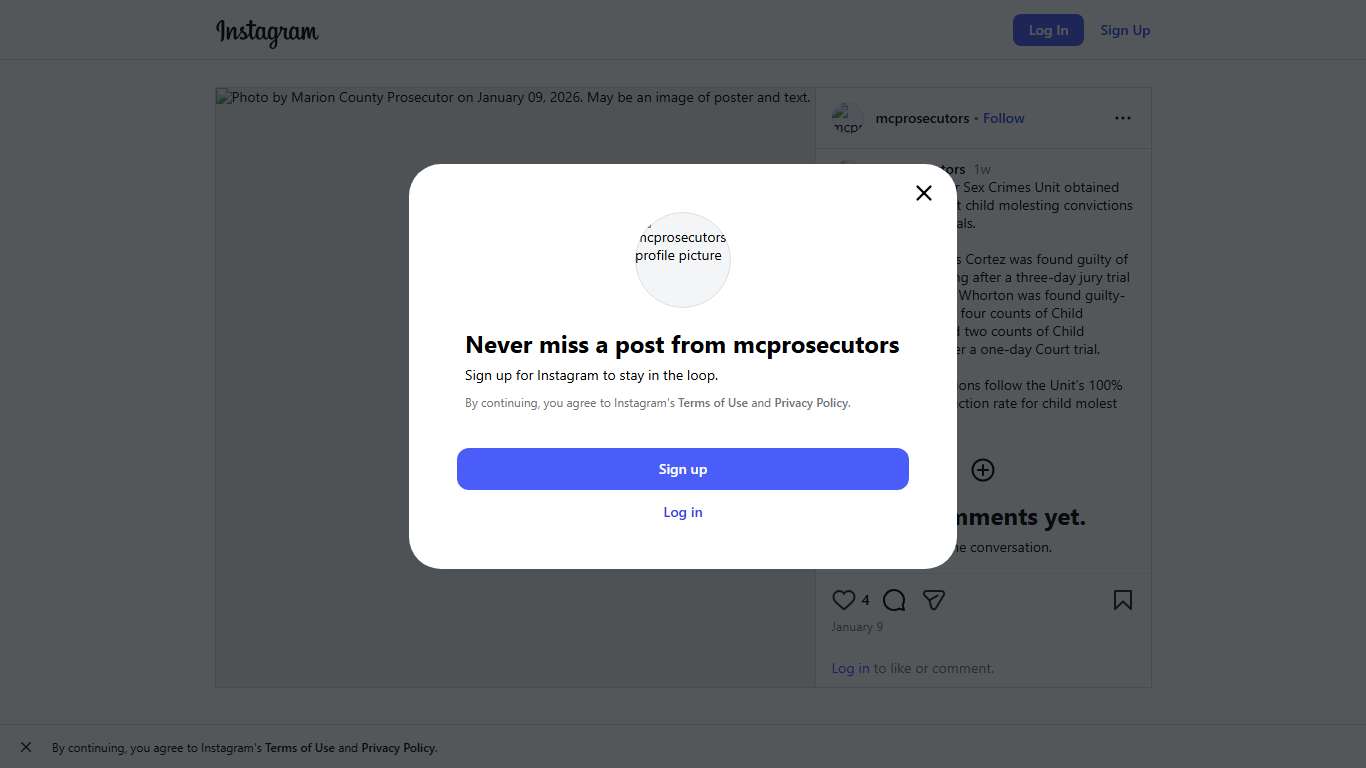Share the post with paper plane icon
This screenshot has width=1366, height=768.
click(x=934, y=600)
